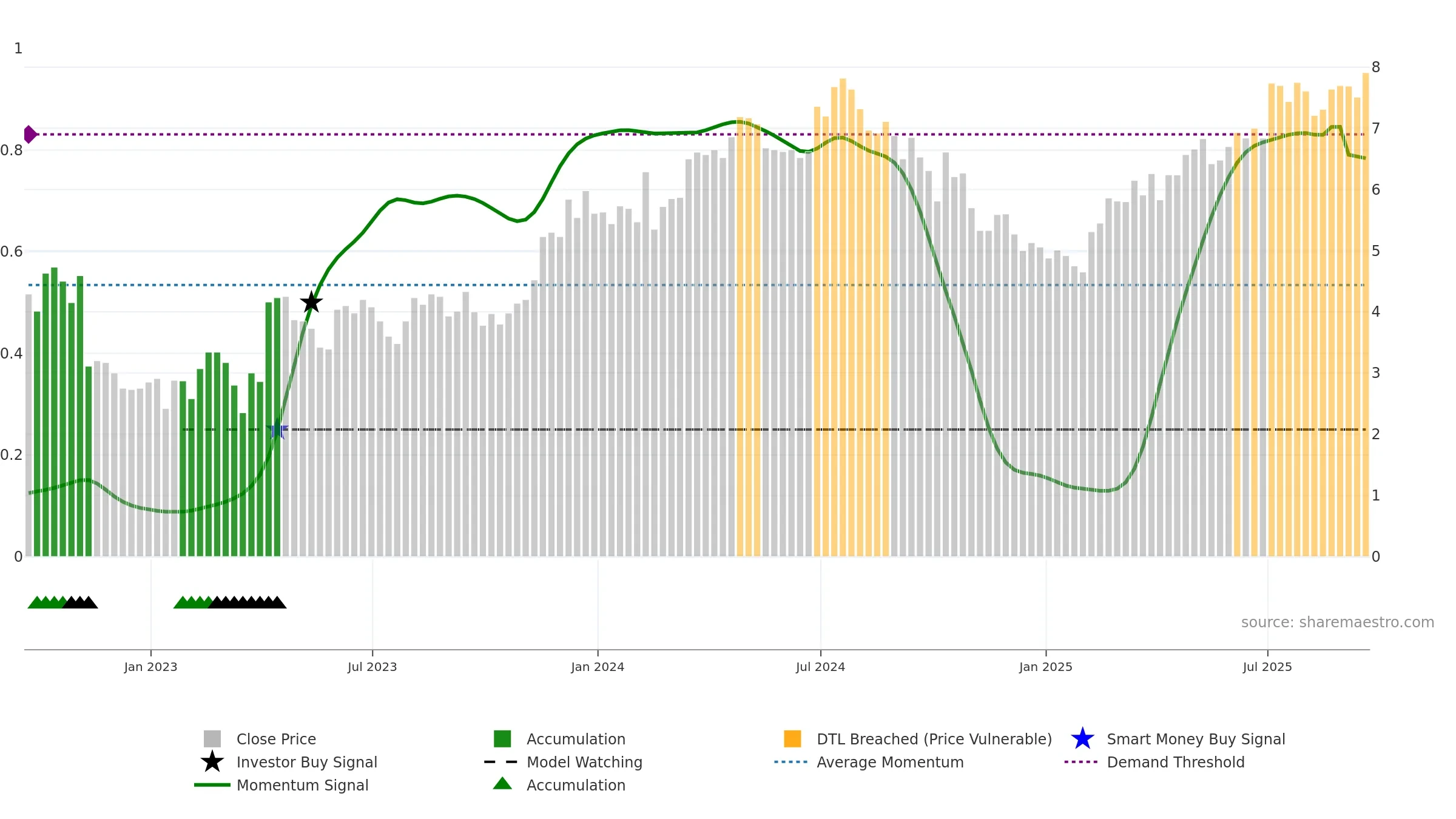Click the green Accumulation triangle legend icon
Screen dimensions: 1456x819
tap(502, 783)
